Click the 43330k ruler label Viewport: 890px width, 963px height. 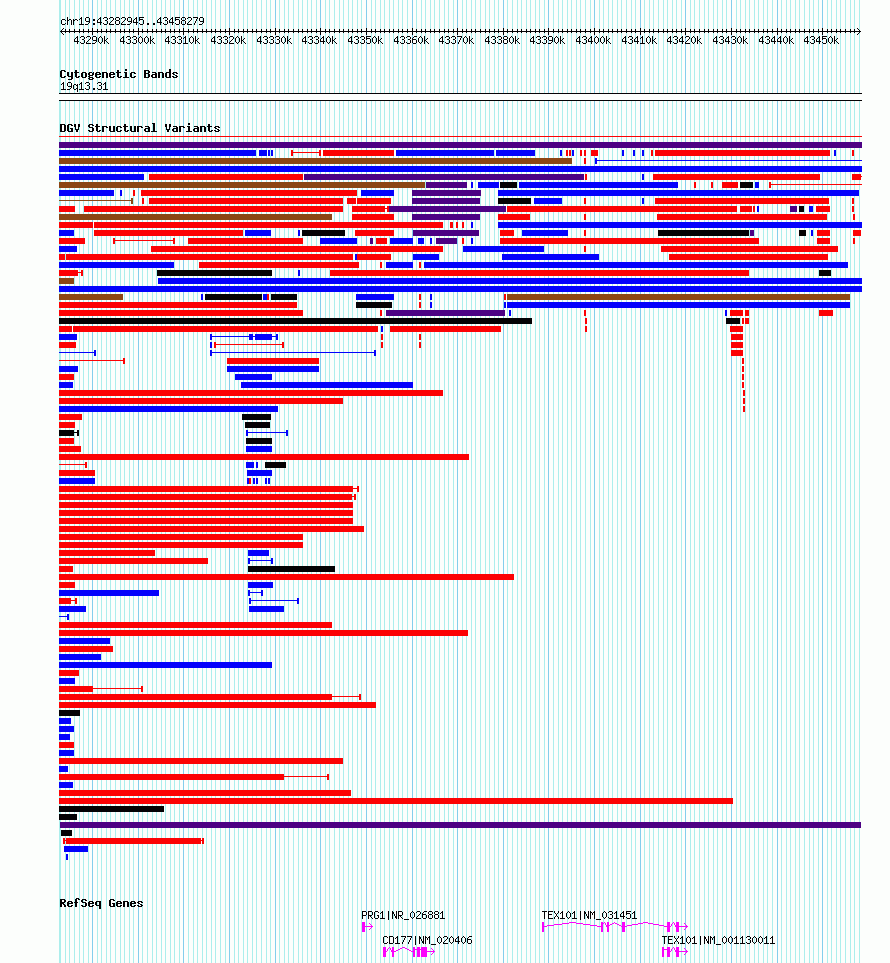point(274,41)
